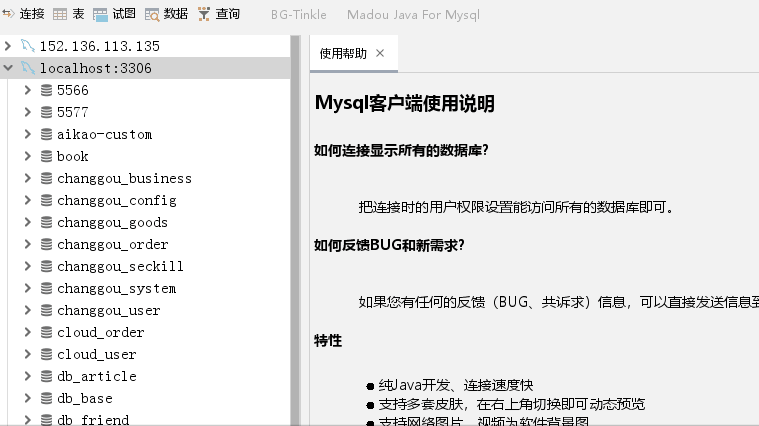
Task: Click the database icon beside cloud_user
Action: pos(46,354)
